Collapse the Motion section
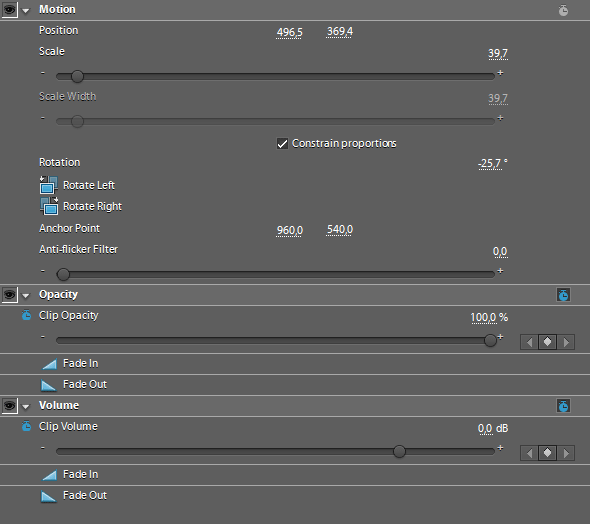The image size is (590, 524). 26,11
